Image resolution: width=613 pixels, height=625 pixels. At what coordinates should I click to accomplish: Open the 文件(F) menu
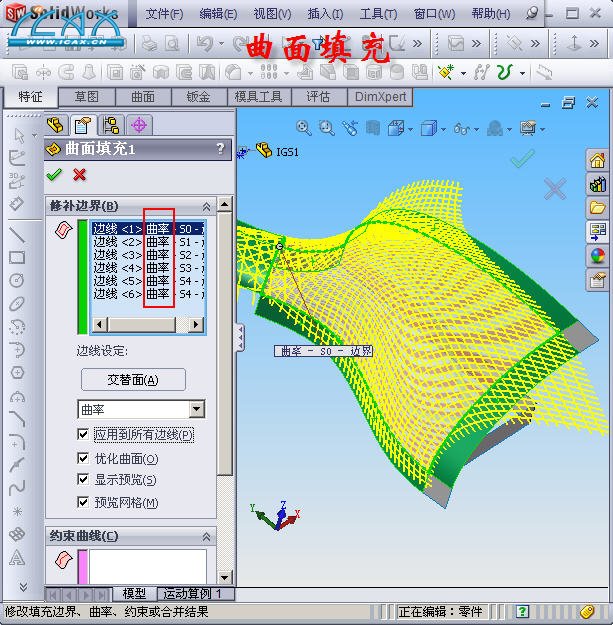(164, 14)
